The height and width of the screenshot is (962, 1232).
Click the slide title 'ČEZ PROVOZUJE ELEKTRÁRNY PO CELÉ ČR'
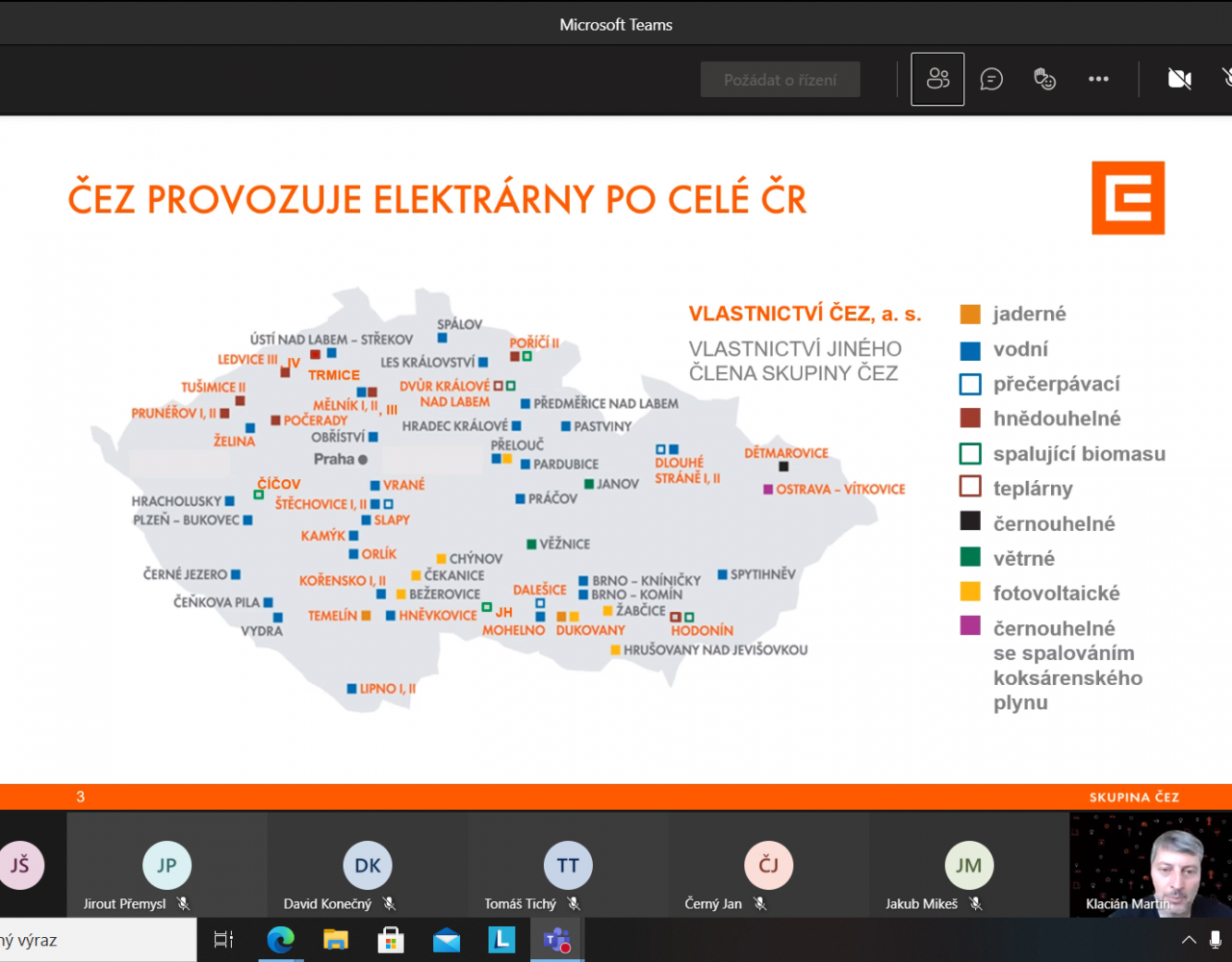tap(437, 199)
